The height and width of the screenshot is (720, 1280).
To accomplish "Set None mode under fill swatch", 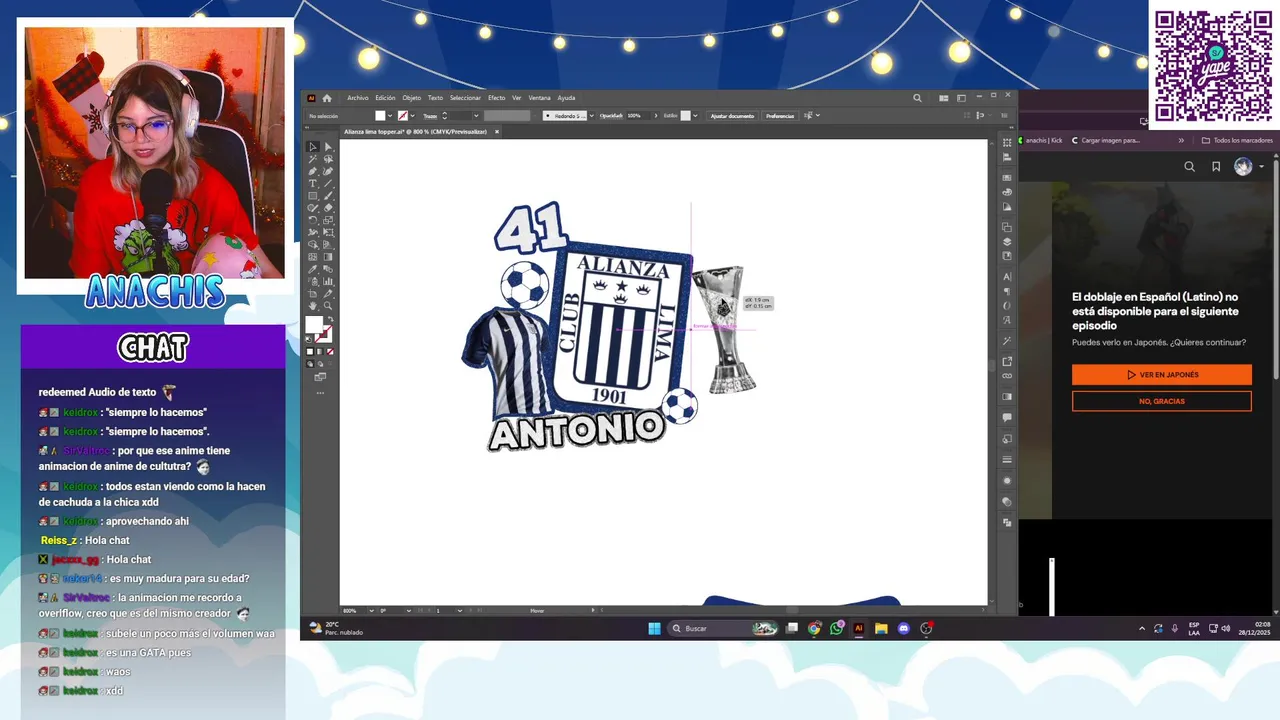I will (x=331, y=351).
